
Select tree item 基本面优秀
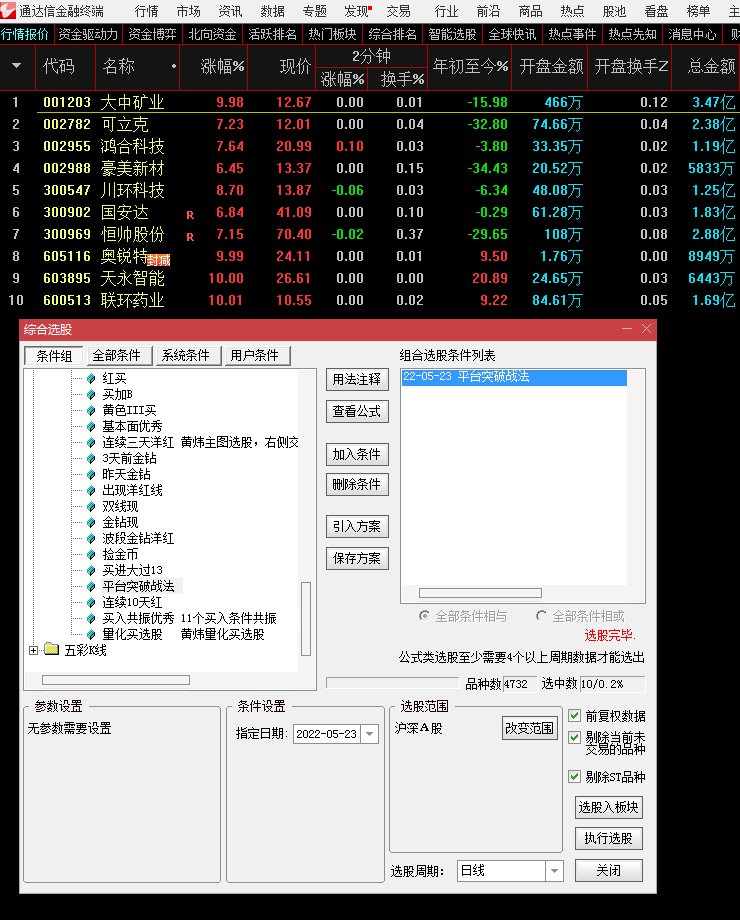pyautogui.click(x=132, y=426)
